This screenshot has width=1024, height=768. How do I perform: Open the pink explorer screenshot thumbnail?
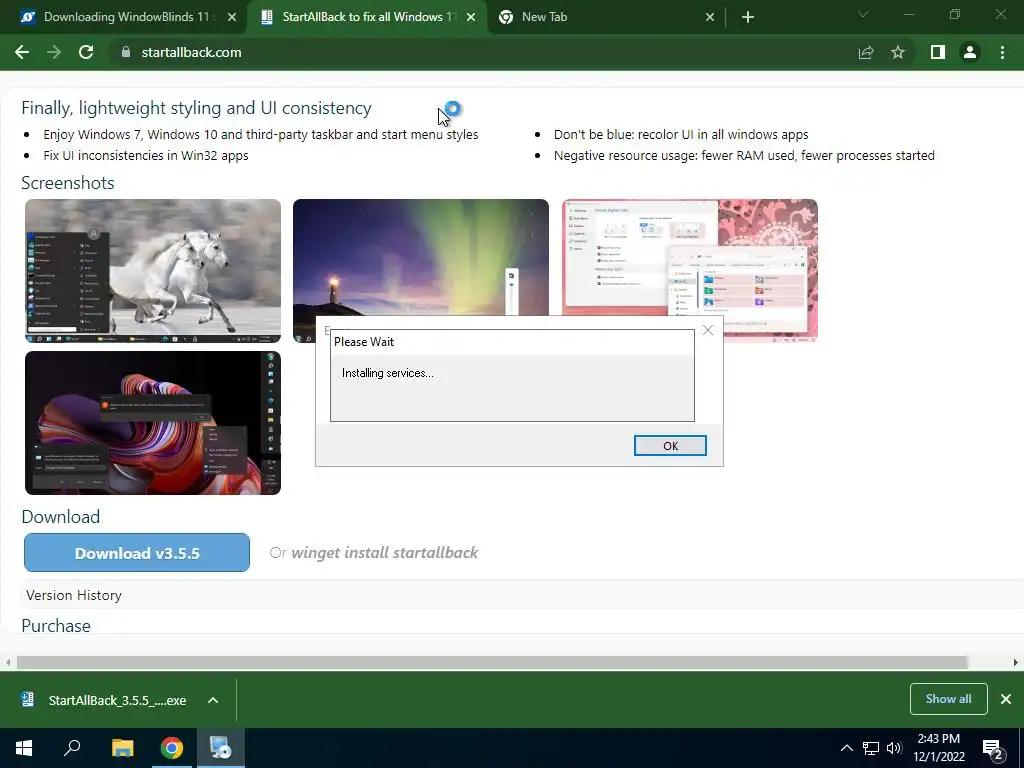coord(690,257)
